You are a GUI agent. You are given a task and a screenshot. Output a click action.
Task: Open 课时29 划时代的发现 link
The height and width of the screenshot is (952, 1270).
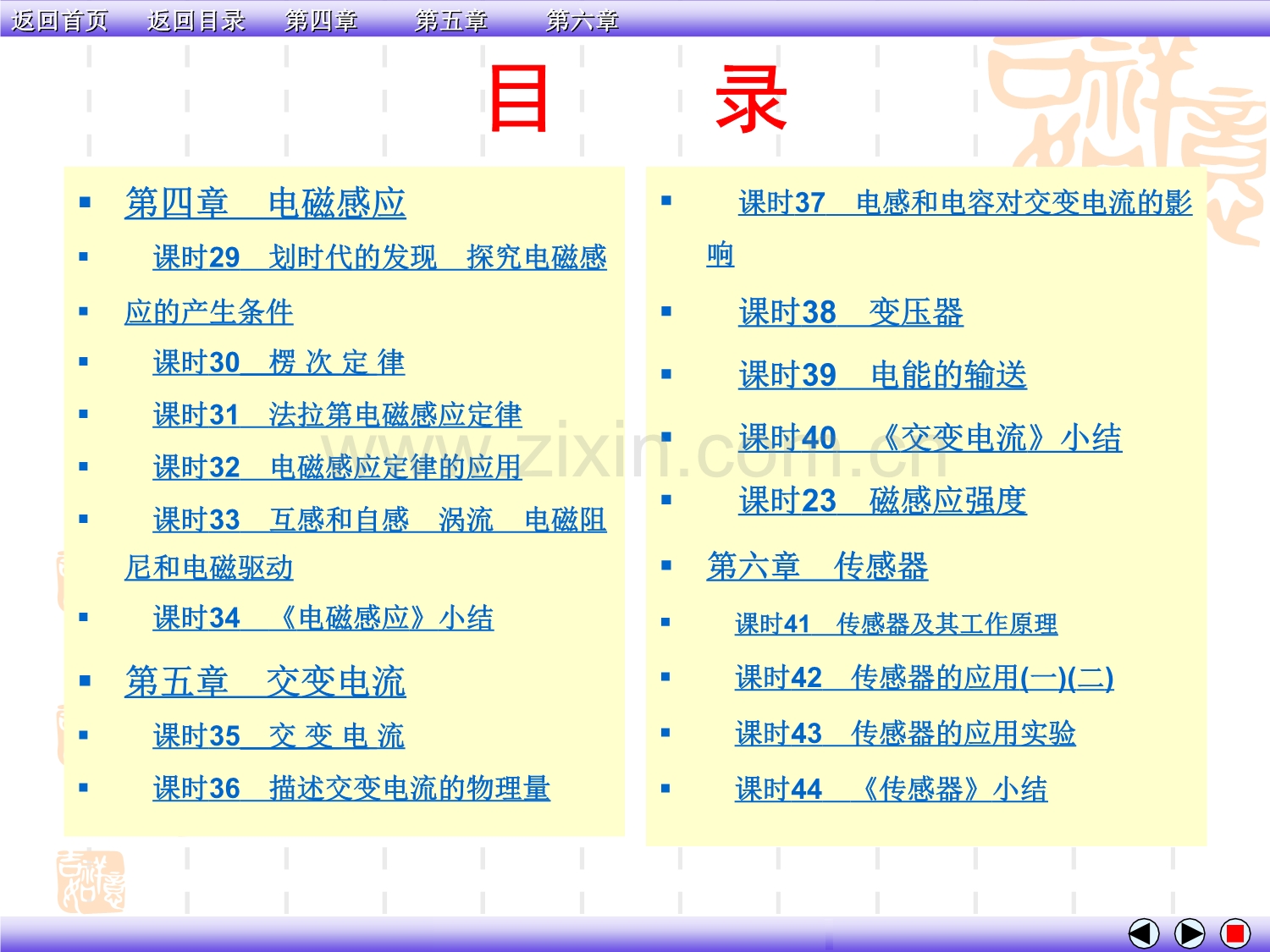[x=379, y=257]
